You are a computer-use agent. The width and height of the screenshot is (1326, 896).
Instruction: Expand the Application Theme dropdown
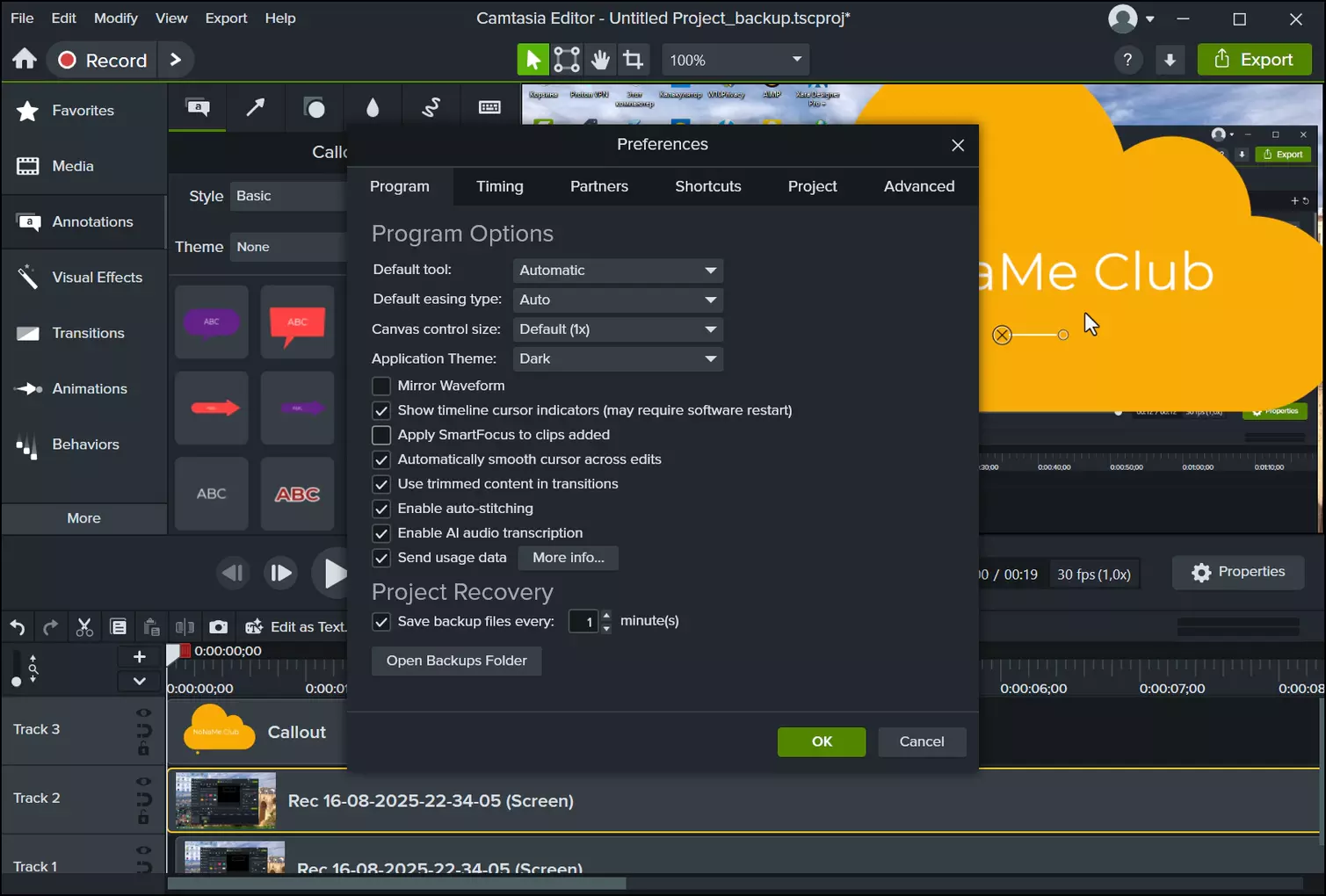click(618, 358)
